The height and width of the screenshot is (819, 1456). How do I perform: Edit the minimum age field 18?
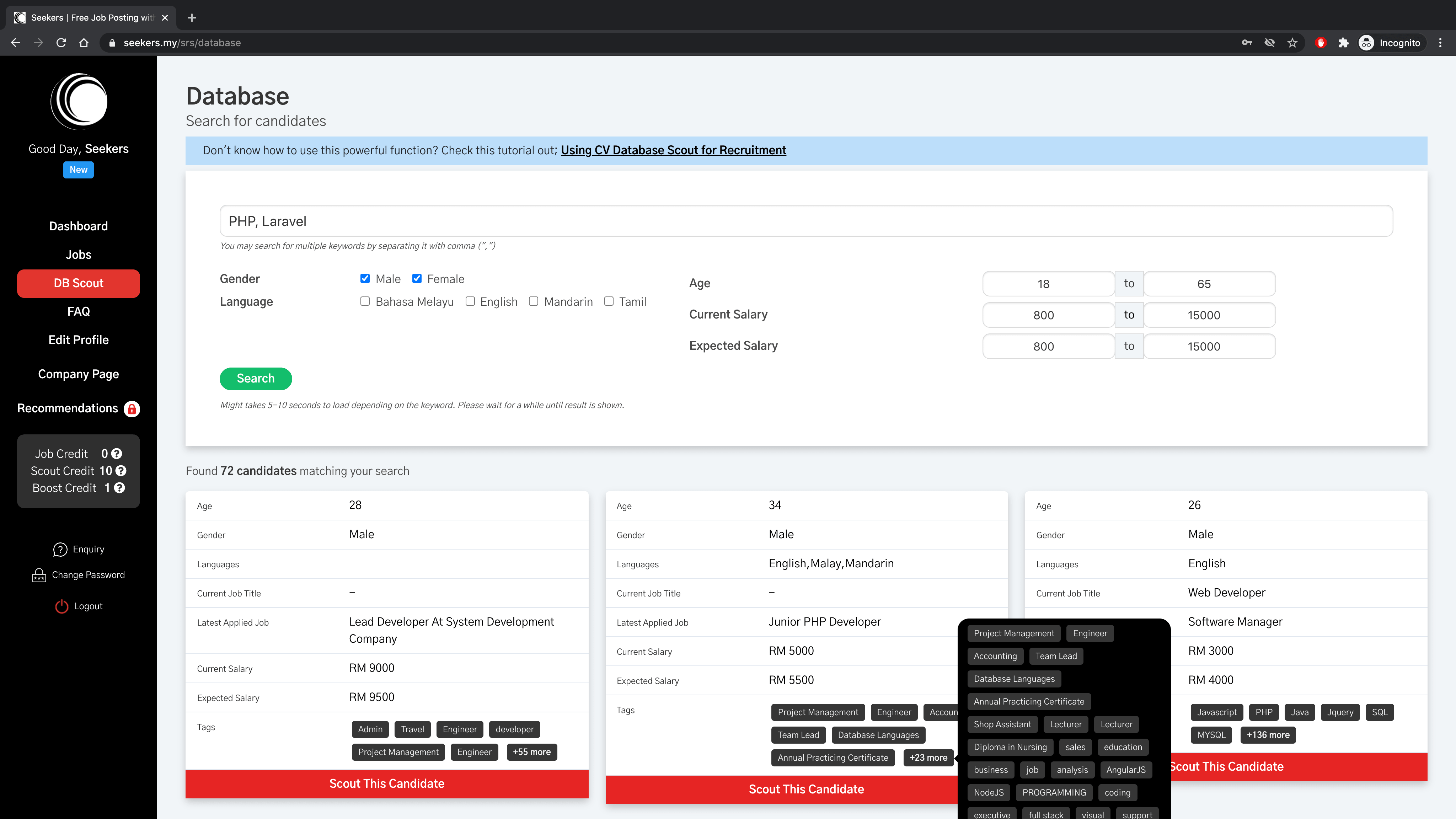(1049, 284)
